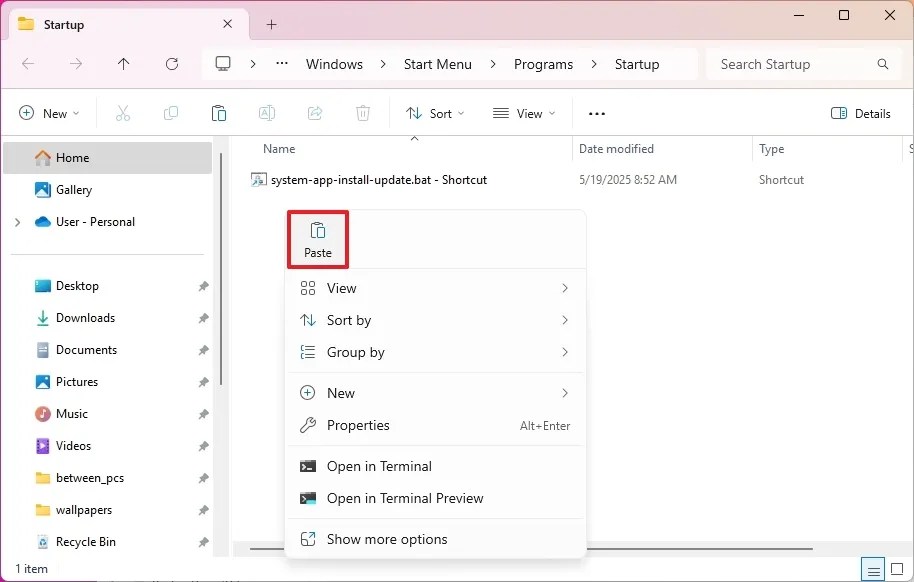Viewport: 914px width, 582px height.
Task: Open a new tab with the plus icon
Action: tap(270, 24)
